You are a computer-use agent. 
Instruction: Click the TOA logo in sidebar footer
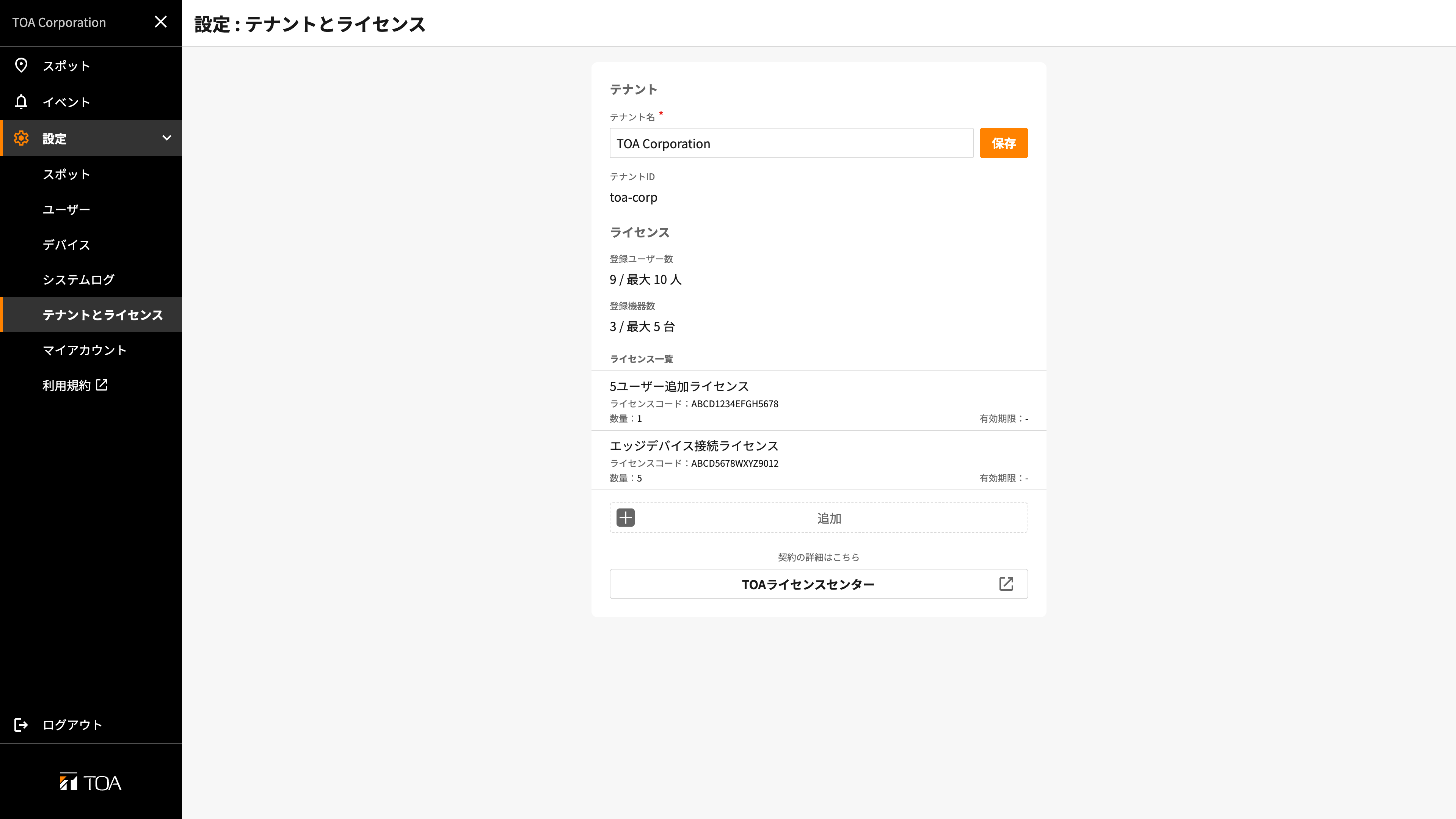point(91,782)
